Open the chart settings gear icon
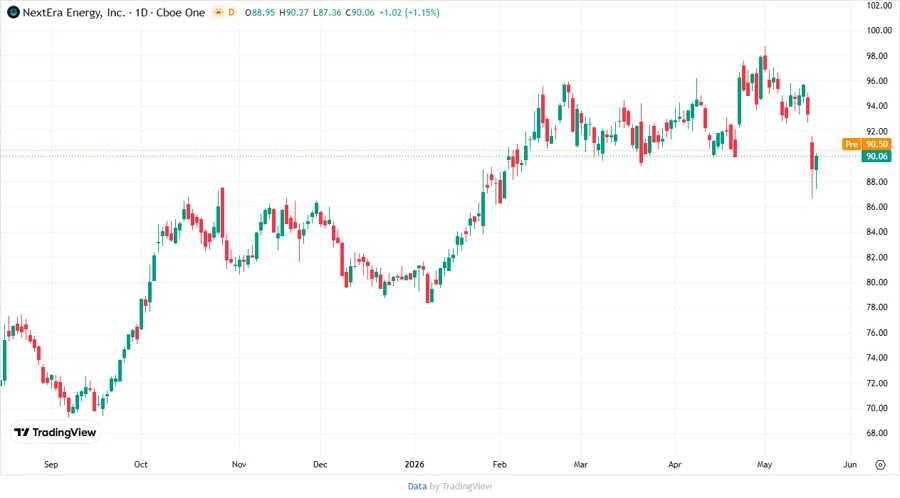 pyautogui.click(x=880, y=465)
